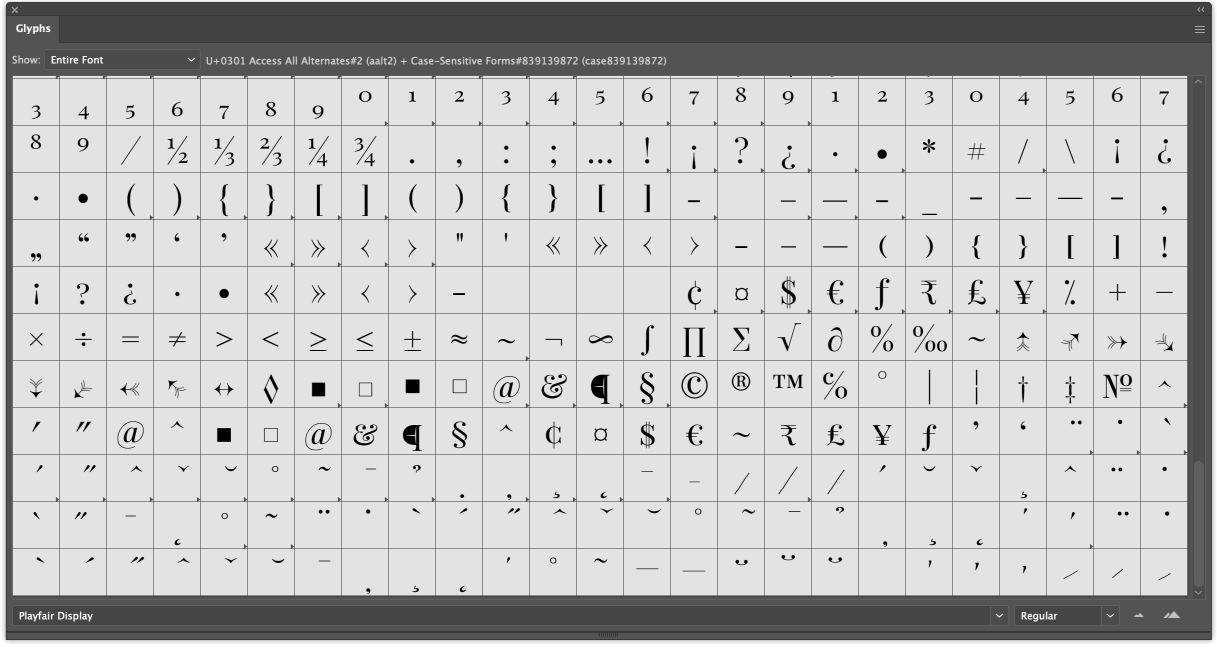Pick the square root √ glyph

pyautogui.click(x=788, y=338)
